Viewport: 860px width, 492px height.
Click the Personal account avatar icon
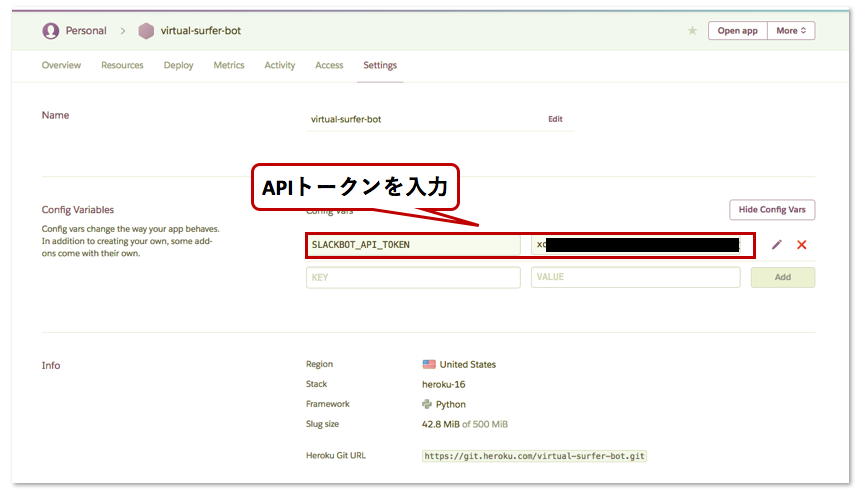click(x=50, y=31)
